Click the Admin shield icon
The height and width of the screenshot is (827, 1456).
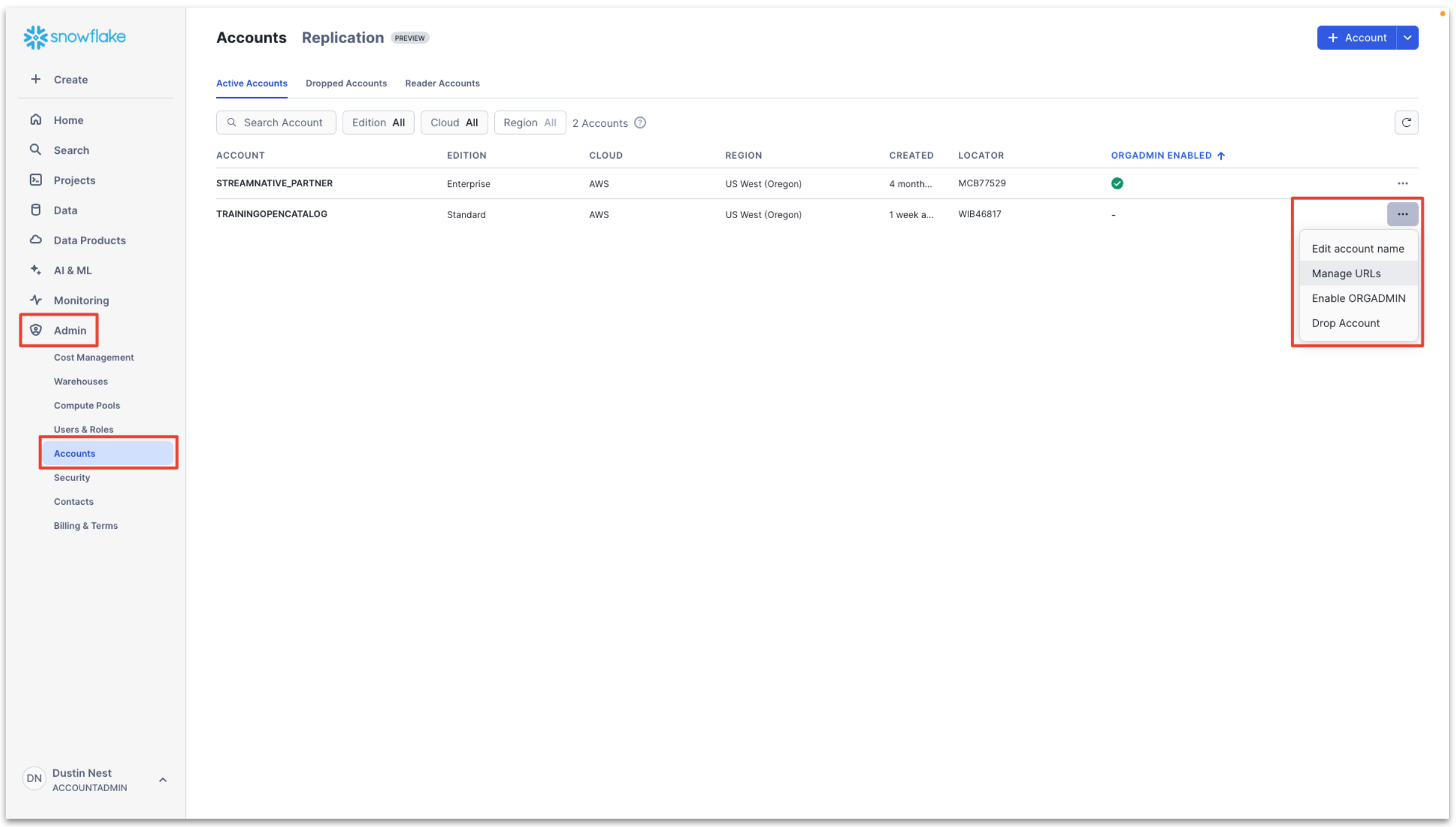click(x=35, y=330)
